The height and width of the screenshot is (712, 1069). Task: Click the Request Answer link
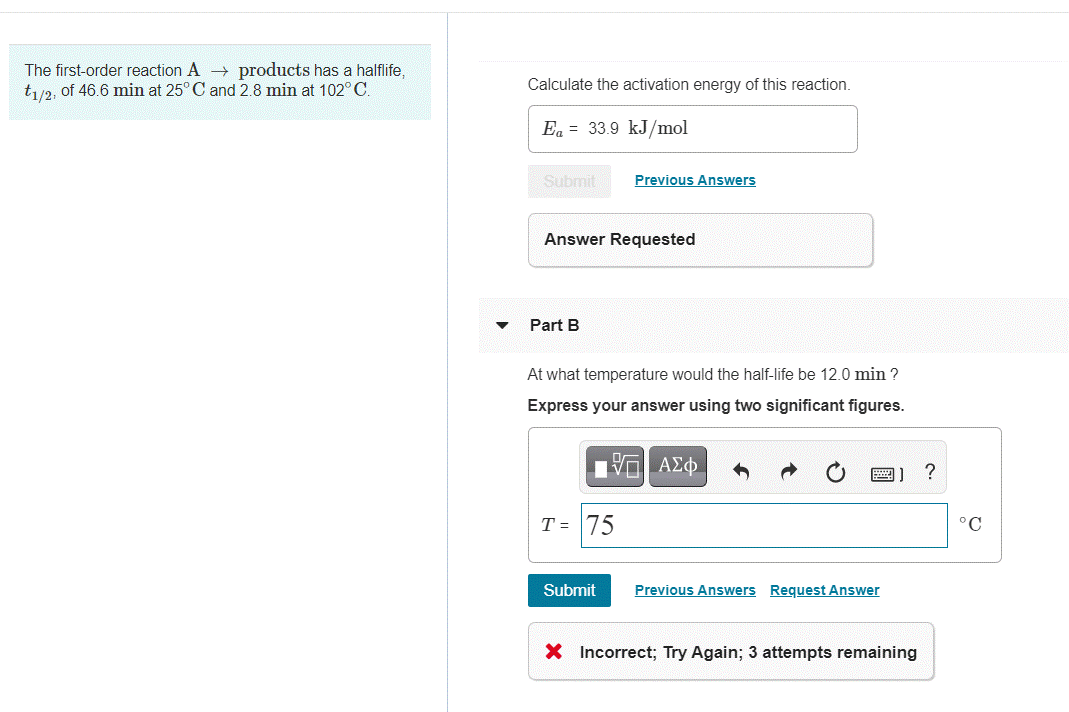point(824,590)
